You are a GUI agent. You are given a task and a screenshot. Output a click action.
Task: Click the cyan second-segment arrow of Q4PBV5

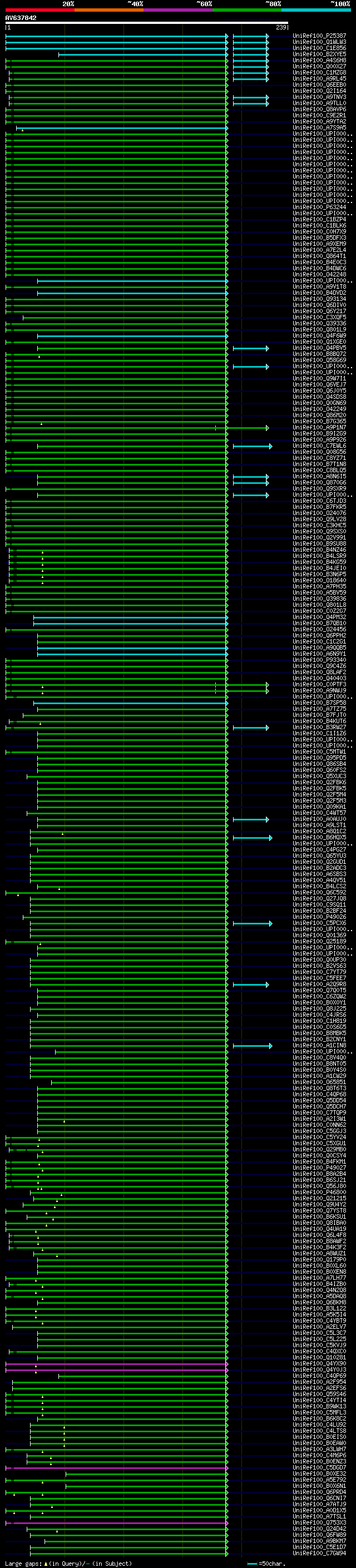point(251,348)
